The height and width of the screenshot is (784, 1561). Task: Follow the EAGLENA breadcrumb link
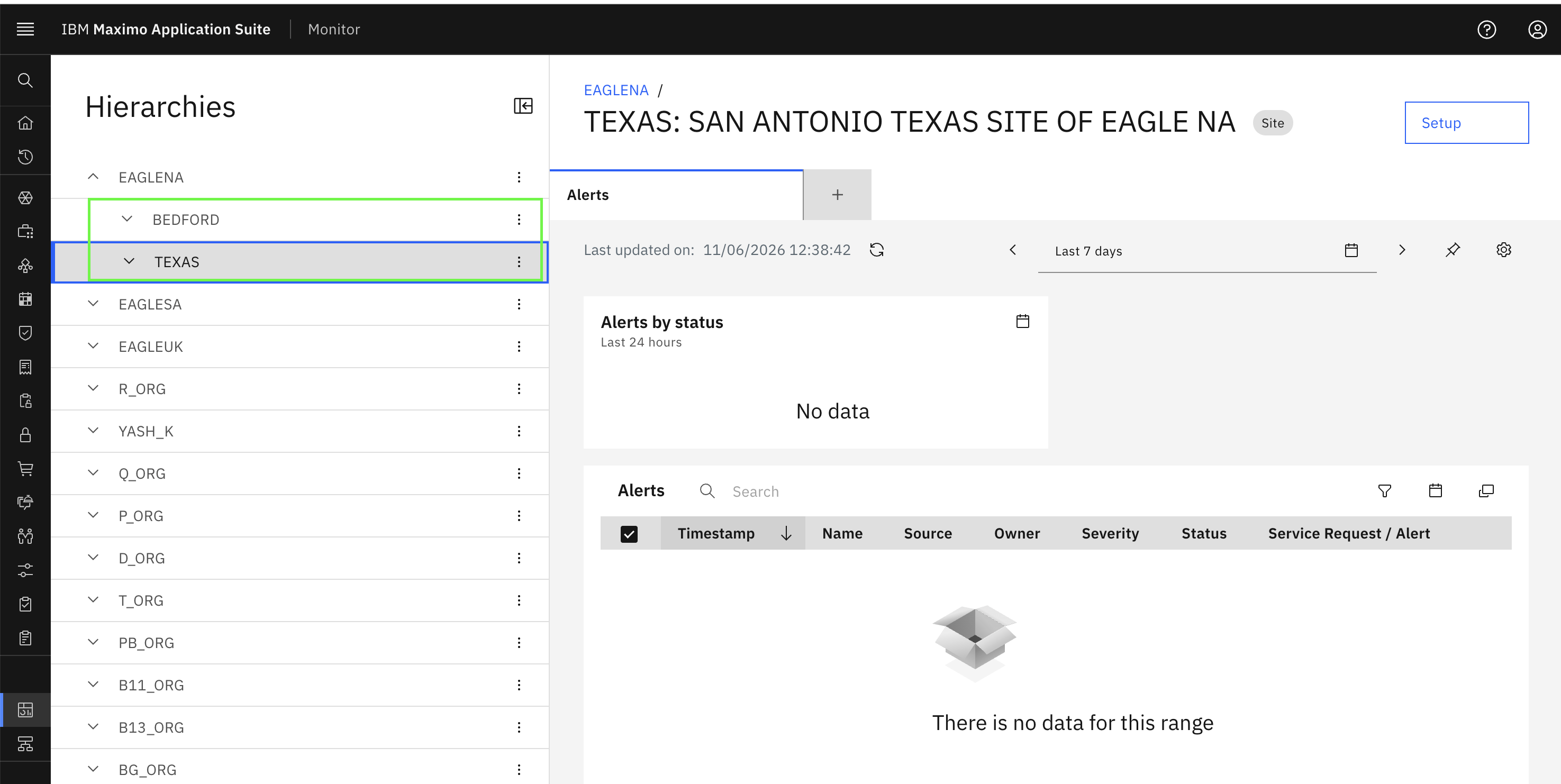pos(616,90)
